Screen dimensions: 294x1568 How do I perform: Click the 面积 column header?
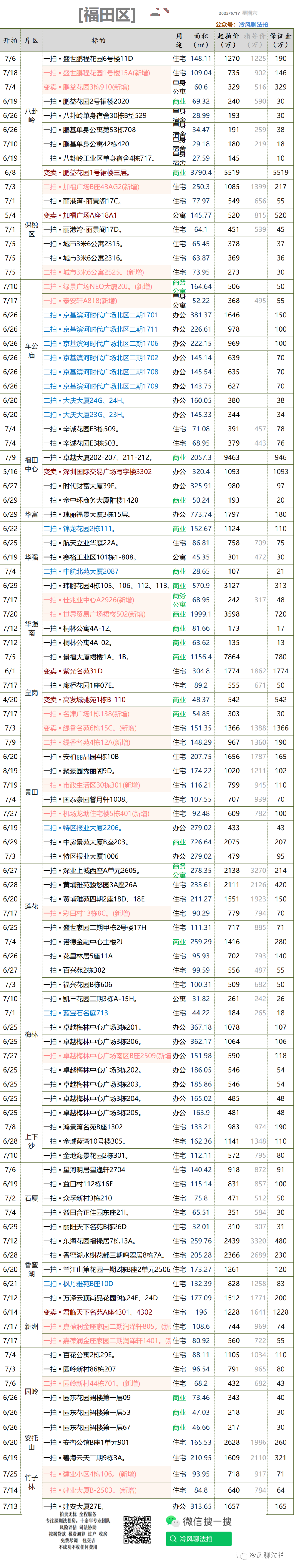coord(201,40)
